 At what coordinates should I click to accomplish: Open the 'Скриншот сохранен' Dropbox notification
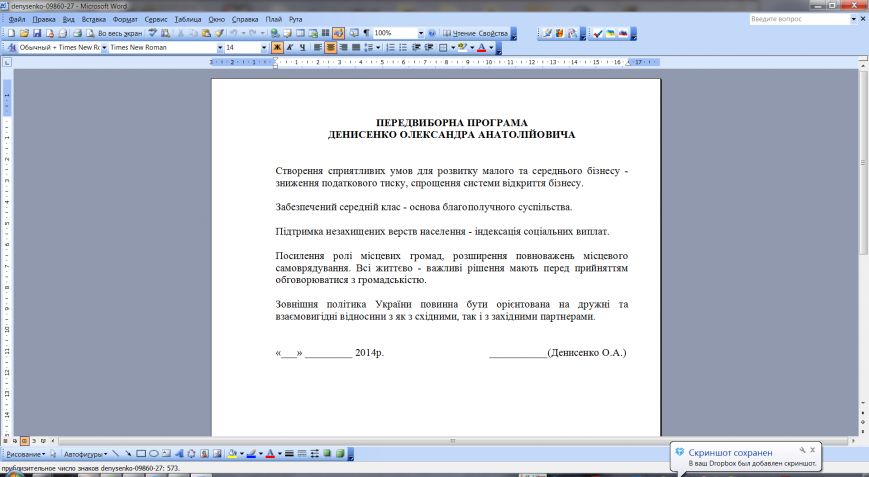click(746, 457)
